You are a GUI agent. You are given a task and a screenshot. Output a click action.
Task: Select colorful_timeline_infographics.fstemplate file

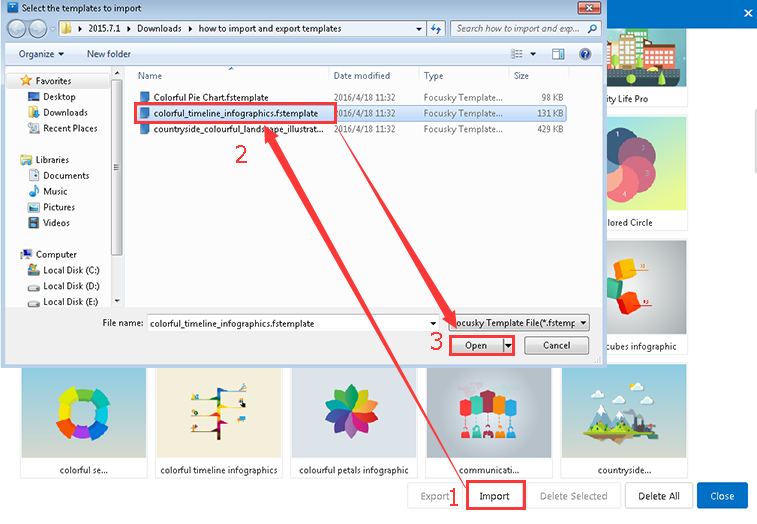pyautogui.click(x=350, y=113)
